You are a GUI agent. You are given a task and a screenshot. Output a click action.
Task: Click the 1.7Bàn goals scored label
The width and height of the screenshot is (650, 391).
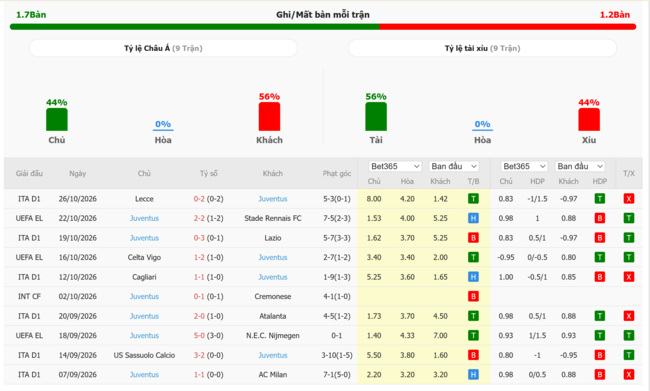(31, 15)
